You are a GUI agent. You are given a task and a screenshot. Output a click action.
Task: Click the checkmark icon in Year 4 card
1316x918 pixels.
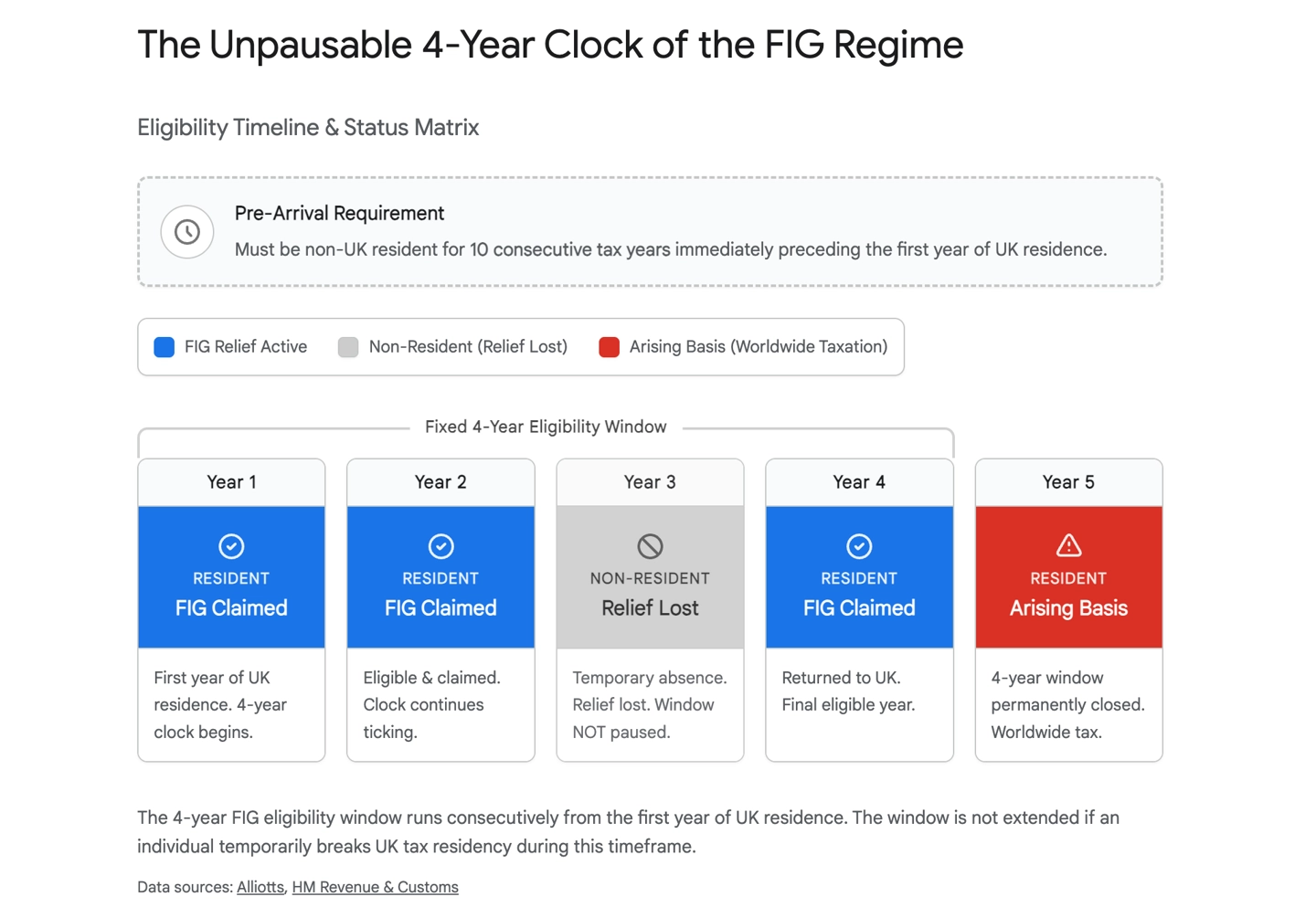[859, 546]
